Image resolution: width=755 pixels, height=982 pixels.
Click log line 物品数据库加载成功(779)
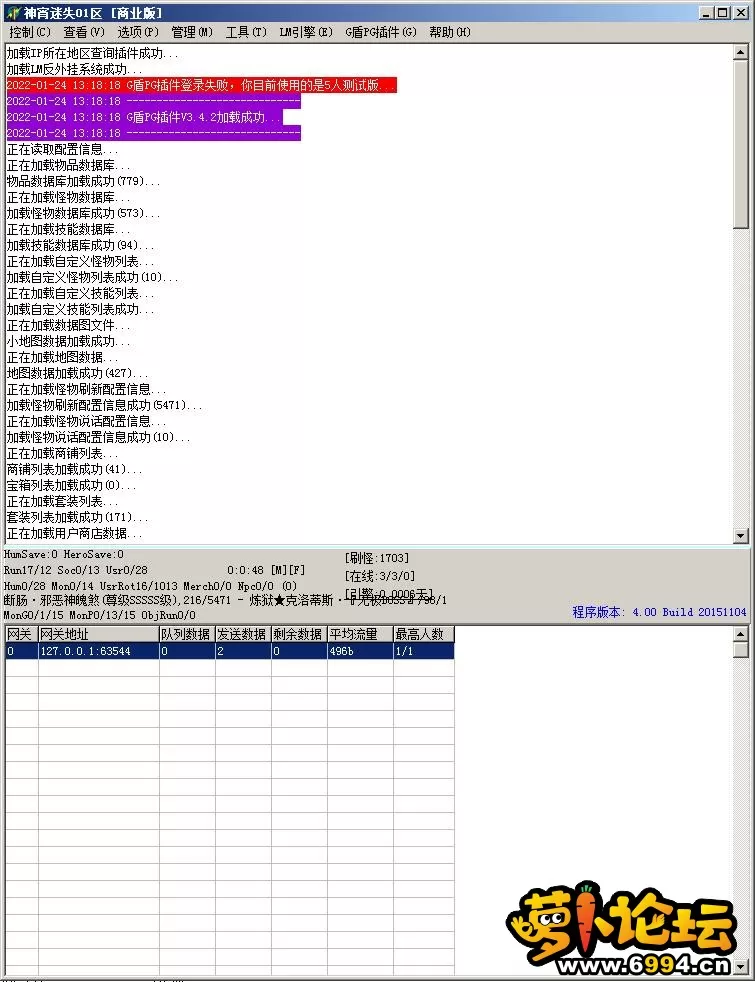pyautogui.click(x=83, y=182)
